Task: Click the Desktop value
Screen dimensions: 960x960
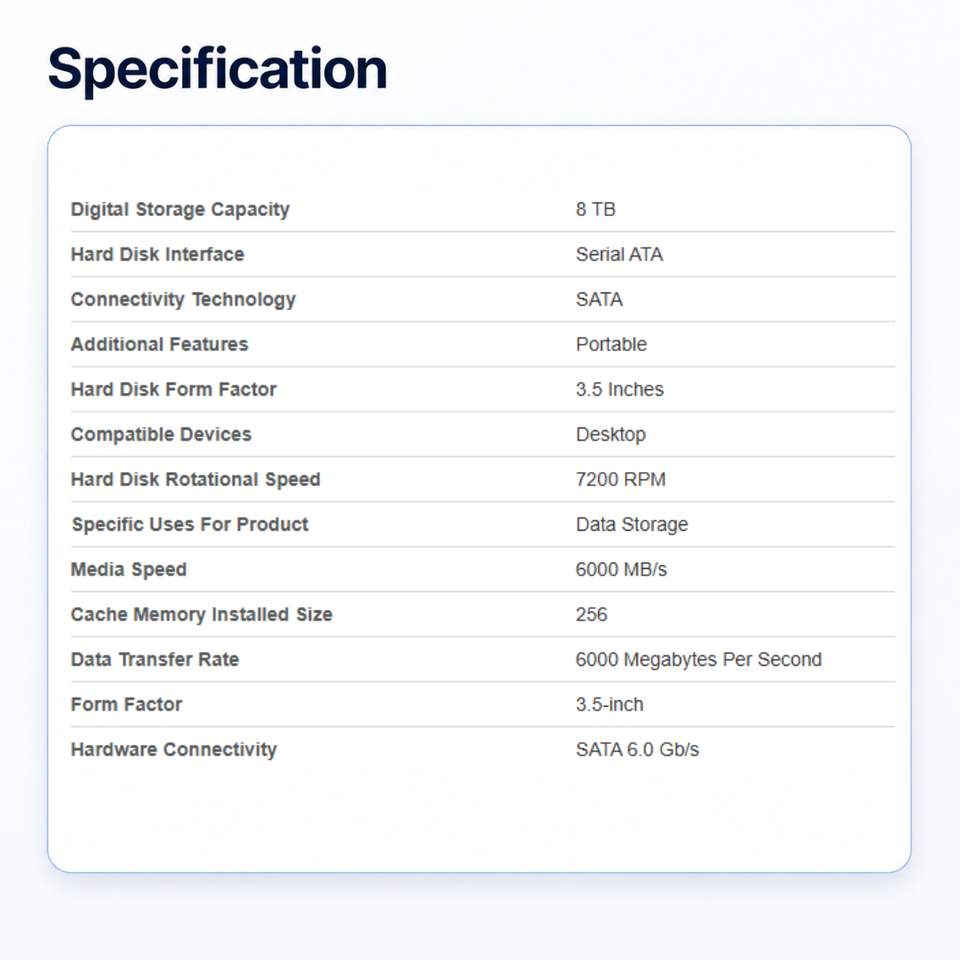Action: tap(610, 434)
